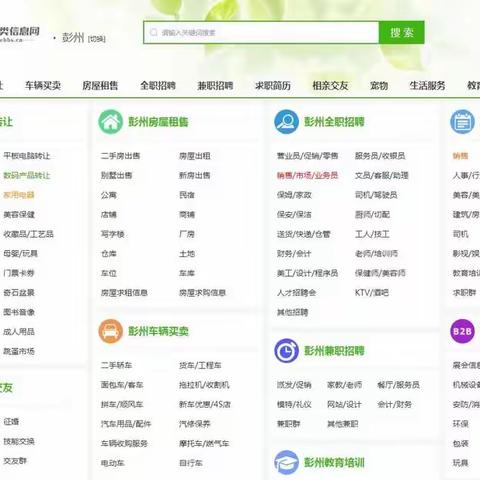Screen dimensions: 480x480
Task: Open the 生活服务 navigation tab
Action: (427, 86)
